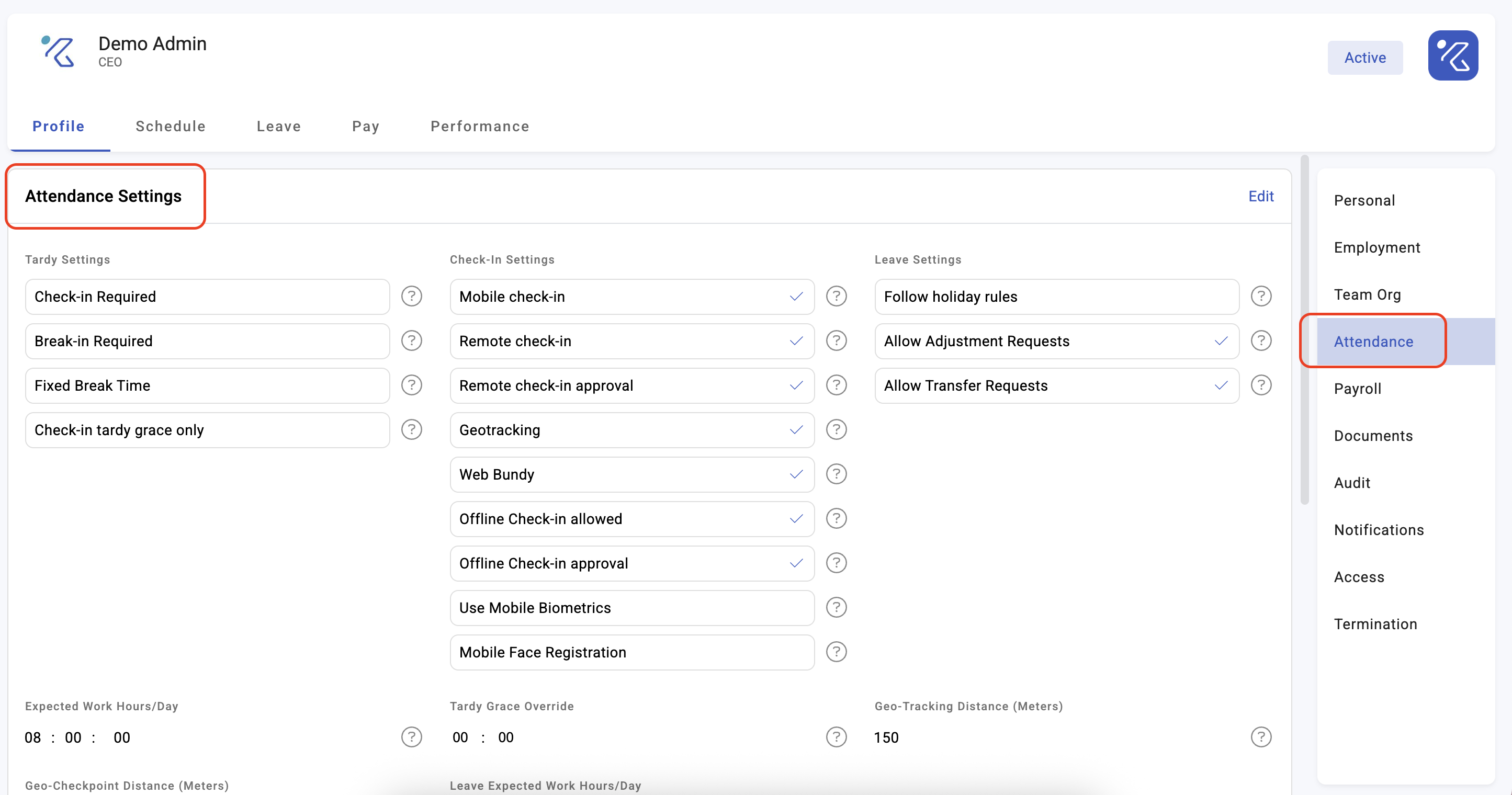1512x795 pixels.
Task: Go to Team Org section
Action: [x=1368, y=294]
